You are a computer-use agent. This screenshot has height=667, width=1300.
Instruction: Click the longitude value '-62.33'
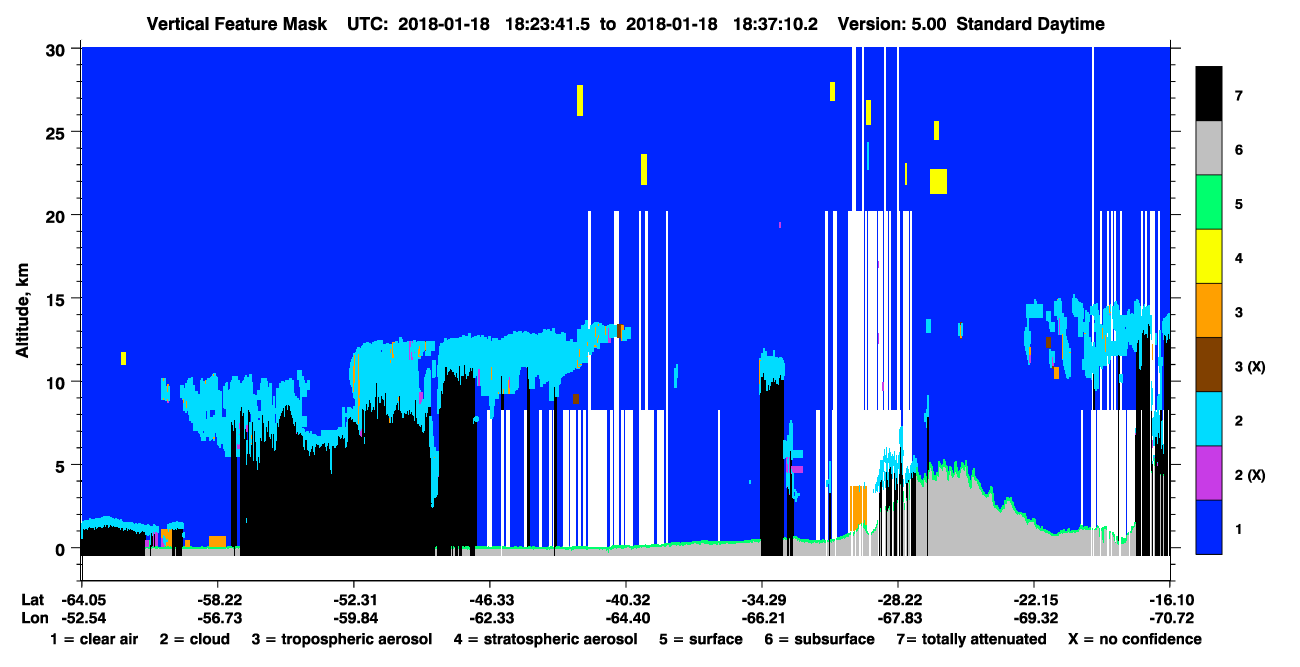(489, 618)
